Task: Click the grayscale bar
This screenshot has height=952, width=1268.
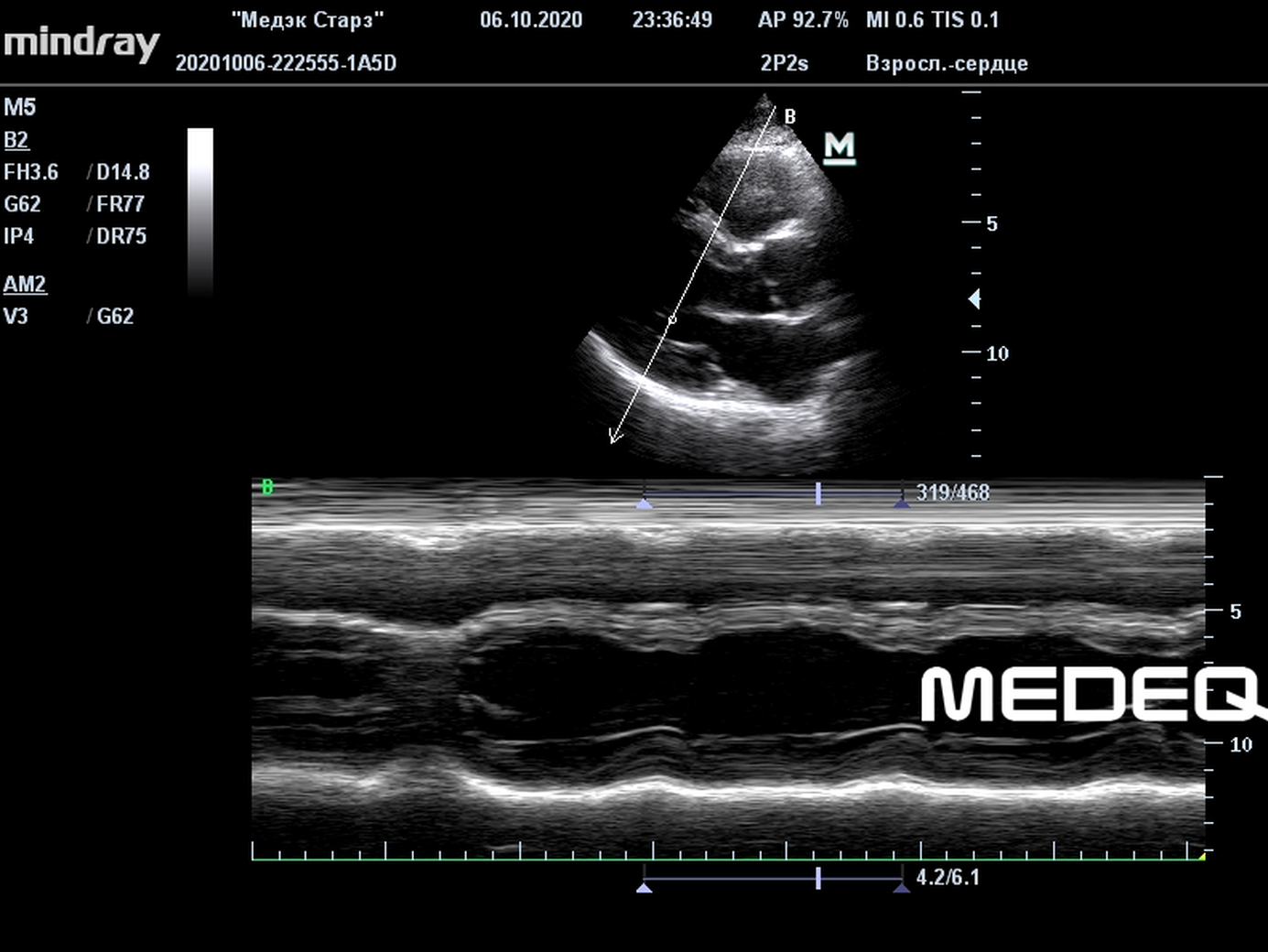Action: click(x=200, y=212)
